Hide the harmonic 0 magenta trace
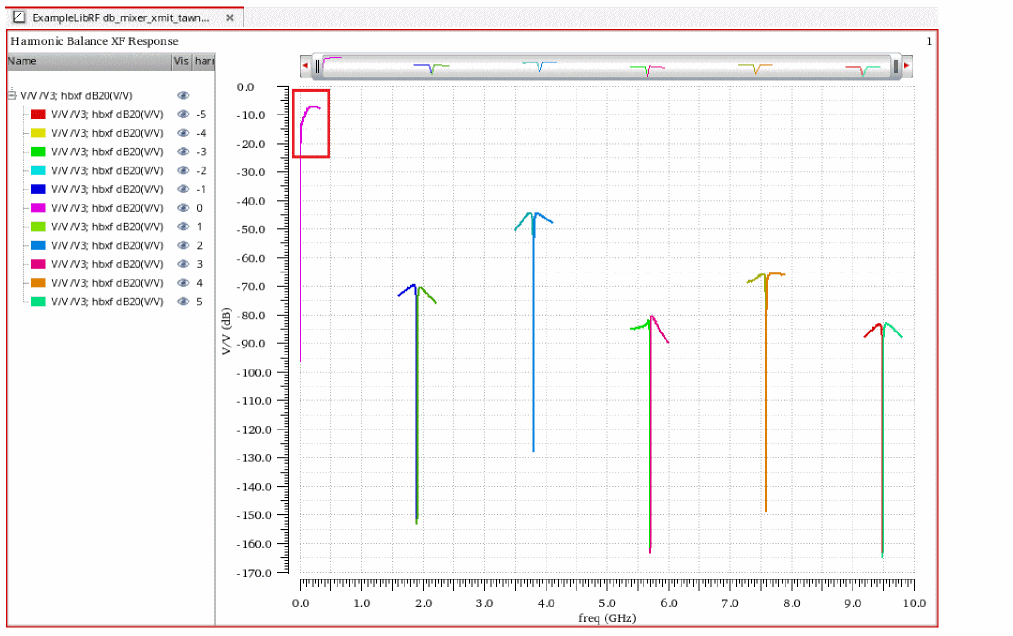1013x636 pixels. [x=183, y=208]
